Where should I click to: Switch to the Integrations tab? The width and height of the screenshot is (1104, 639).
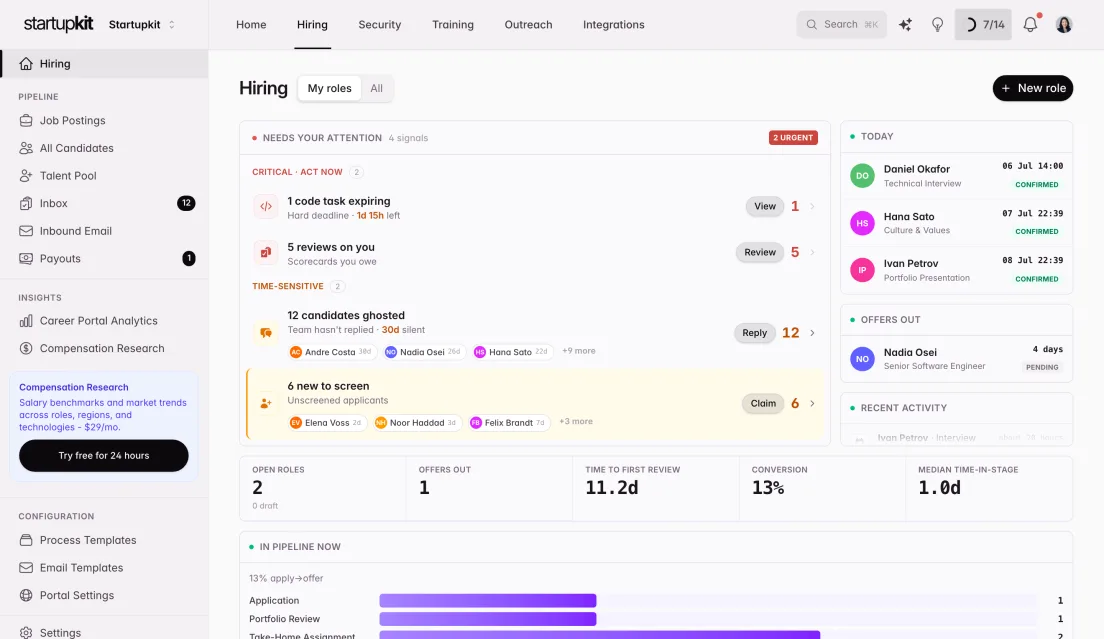pos(613,25)
